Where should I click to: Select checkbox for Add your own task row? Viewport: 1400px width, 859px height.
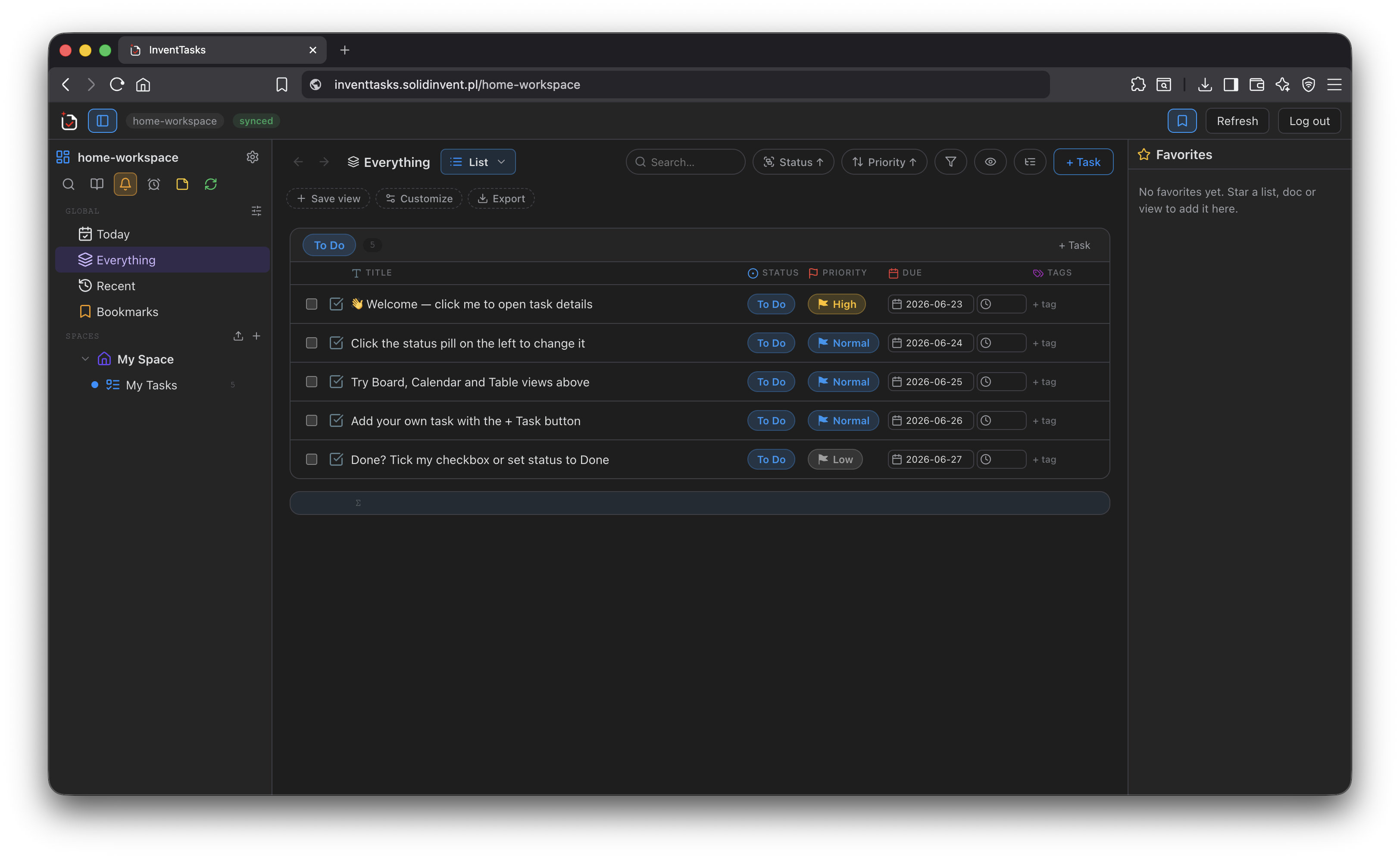click(311, 421)
